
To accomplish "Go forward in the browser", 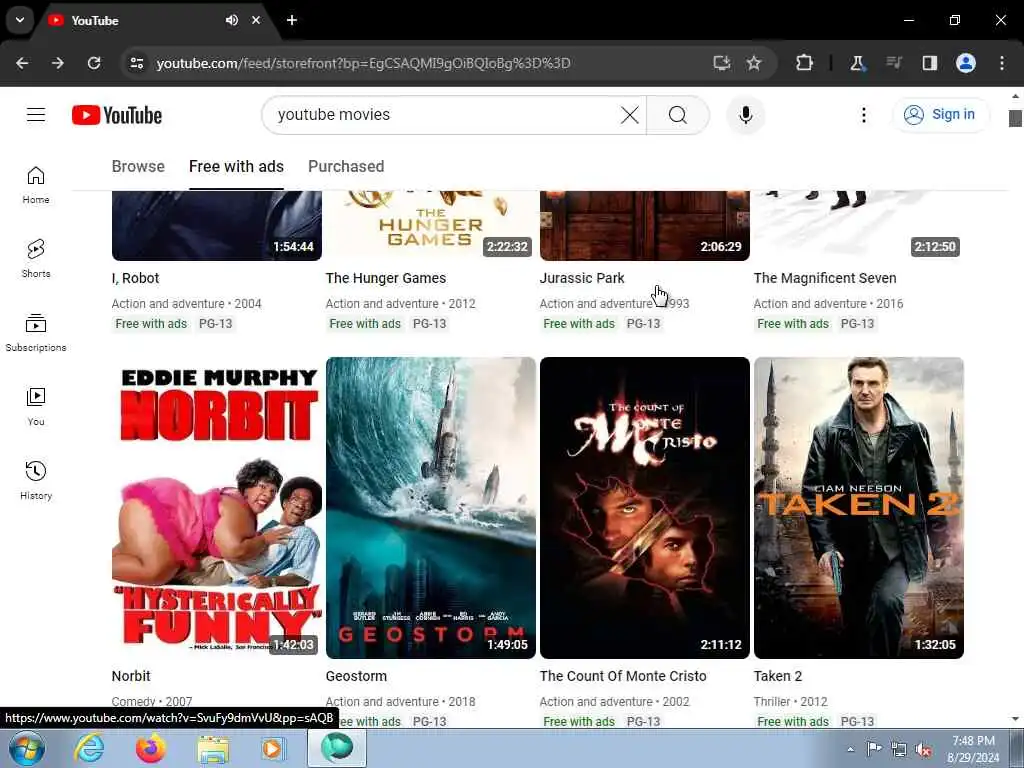I will coord(58,63).
